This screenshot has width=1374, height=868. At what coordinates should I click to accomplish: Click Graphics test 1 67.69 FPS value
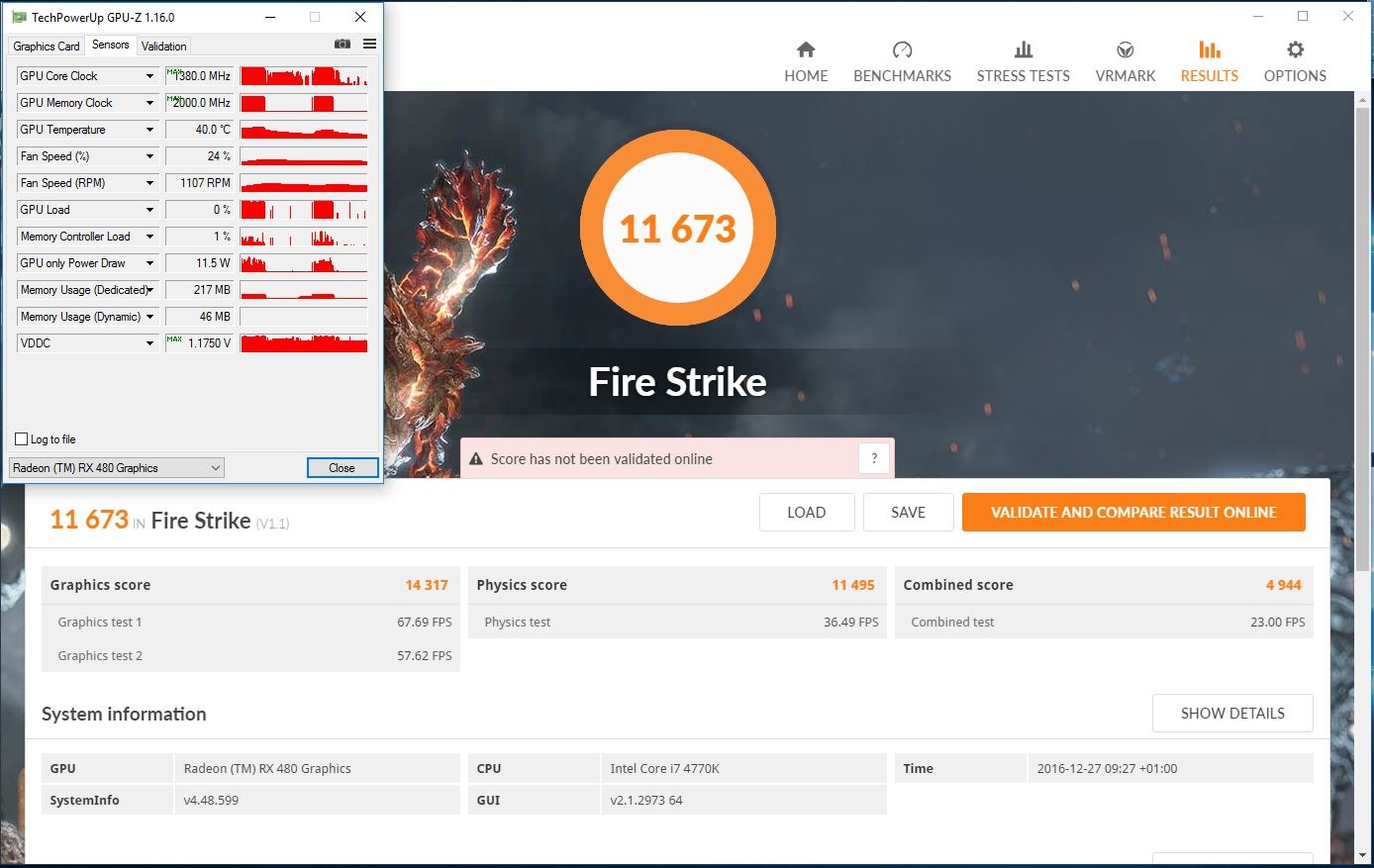[425, 623]
